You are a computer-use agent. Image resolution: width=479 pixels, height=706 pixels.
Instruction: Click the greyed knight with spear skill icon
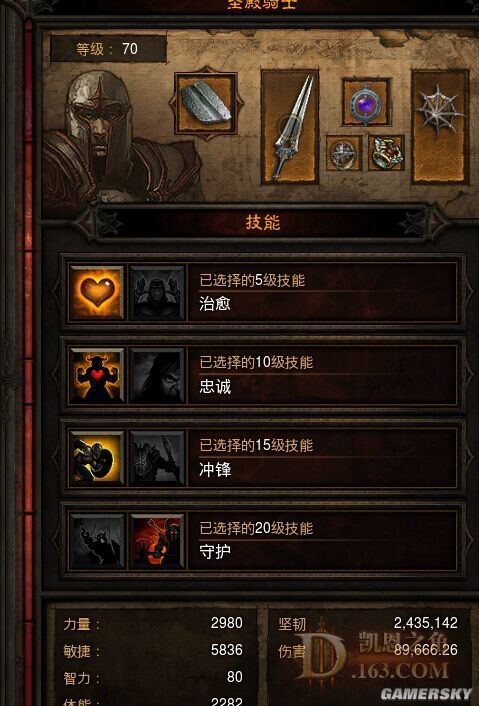pyautogui.click(x=158, y=458)
